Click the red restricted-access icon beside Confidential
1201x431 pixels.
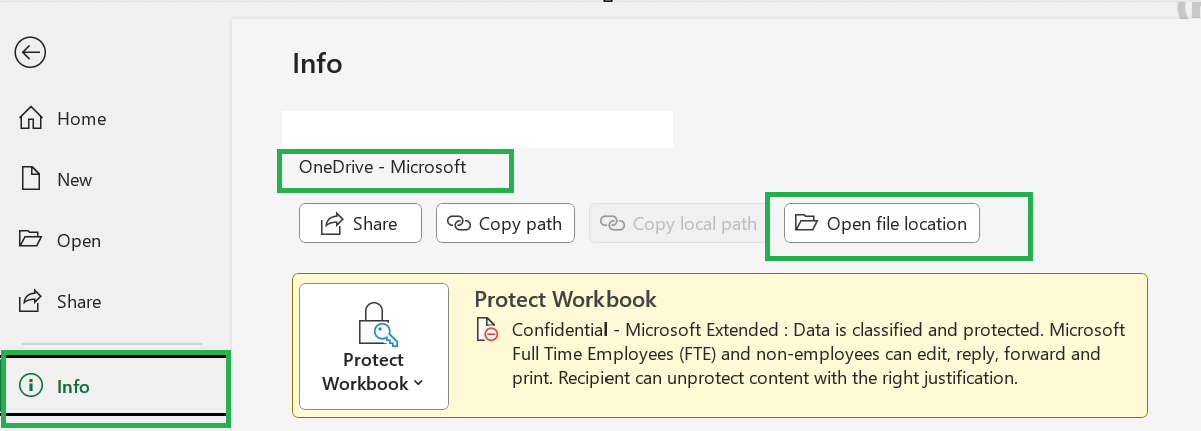click(487, 329)
